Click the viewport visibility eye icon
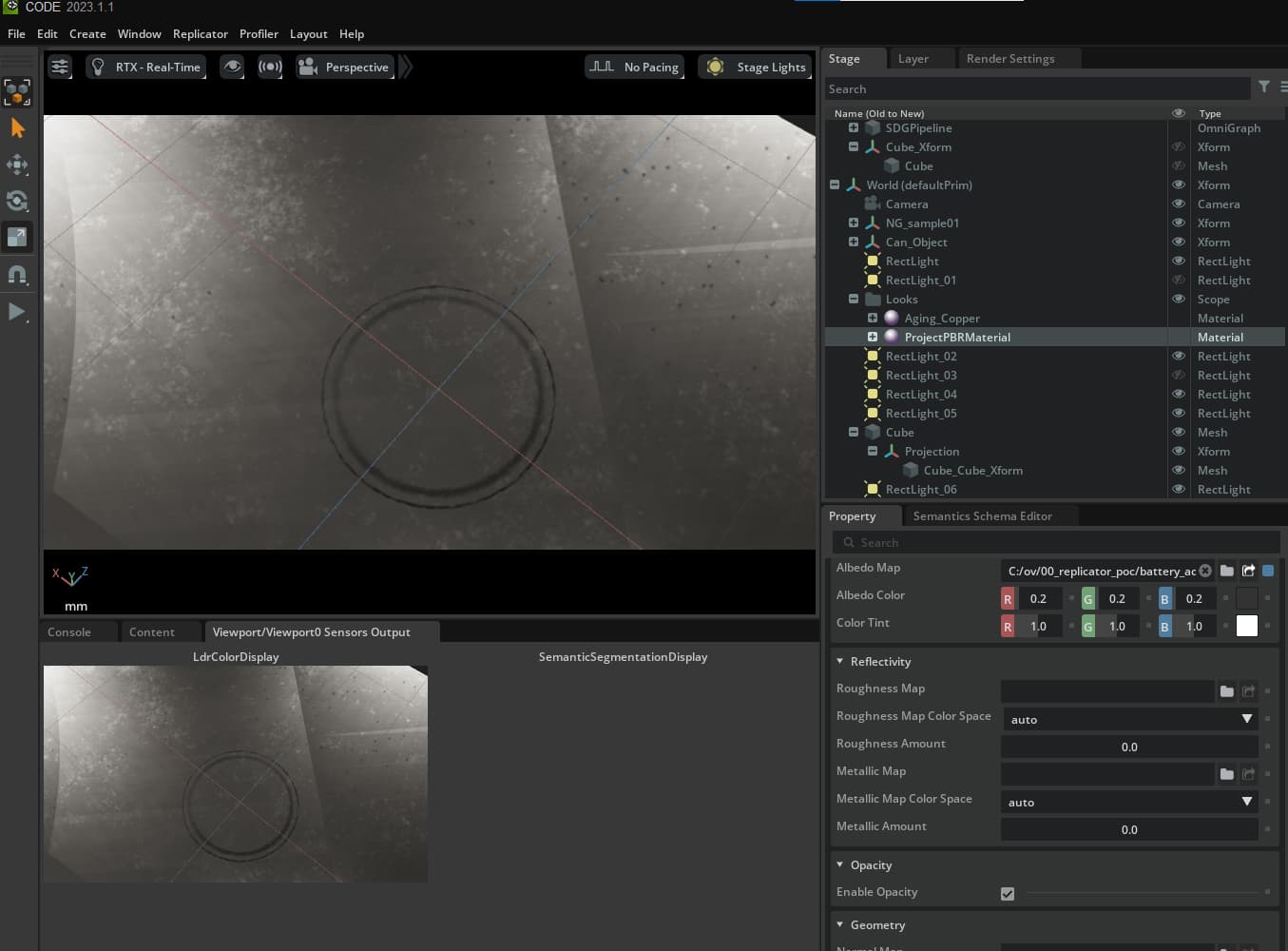This screenshot has width=1288, height=951. 232,67
